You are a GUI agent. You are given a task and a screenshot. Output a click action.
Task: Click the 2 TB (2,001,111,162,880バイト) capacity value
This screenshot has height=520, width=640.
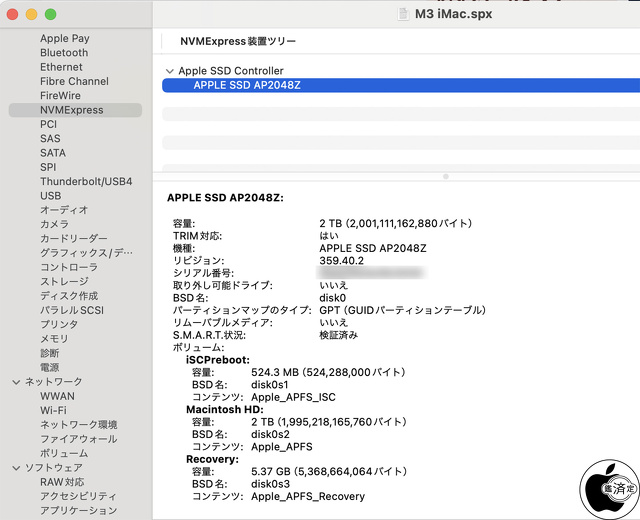coord(396,223)
